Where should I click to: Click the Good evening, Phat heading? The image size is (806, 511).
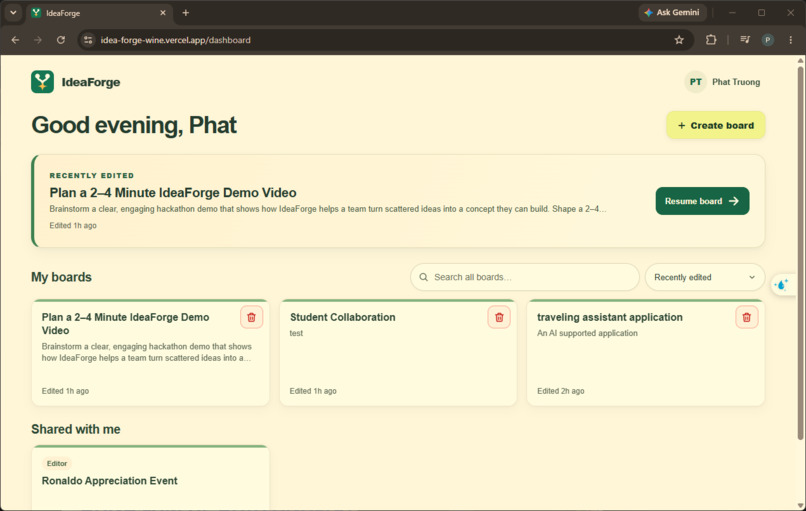(134, 125)
